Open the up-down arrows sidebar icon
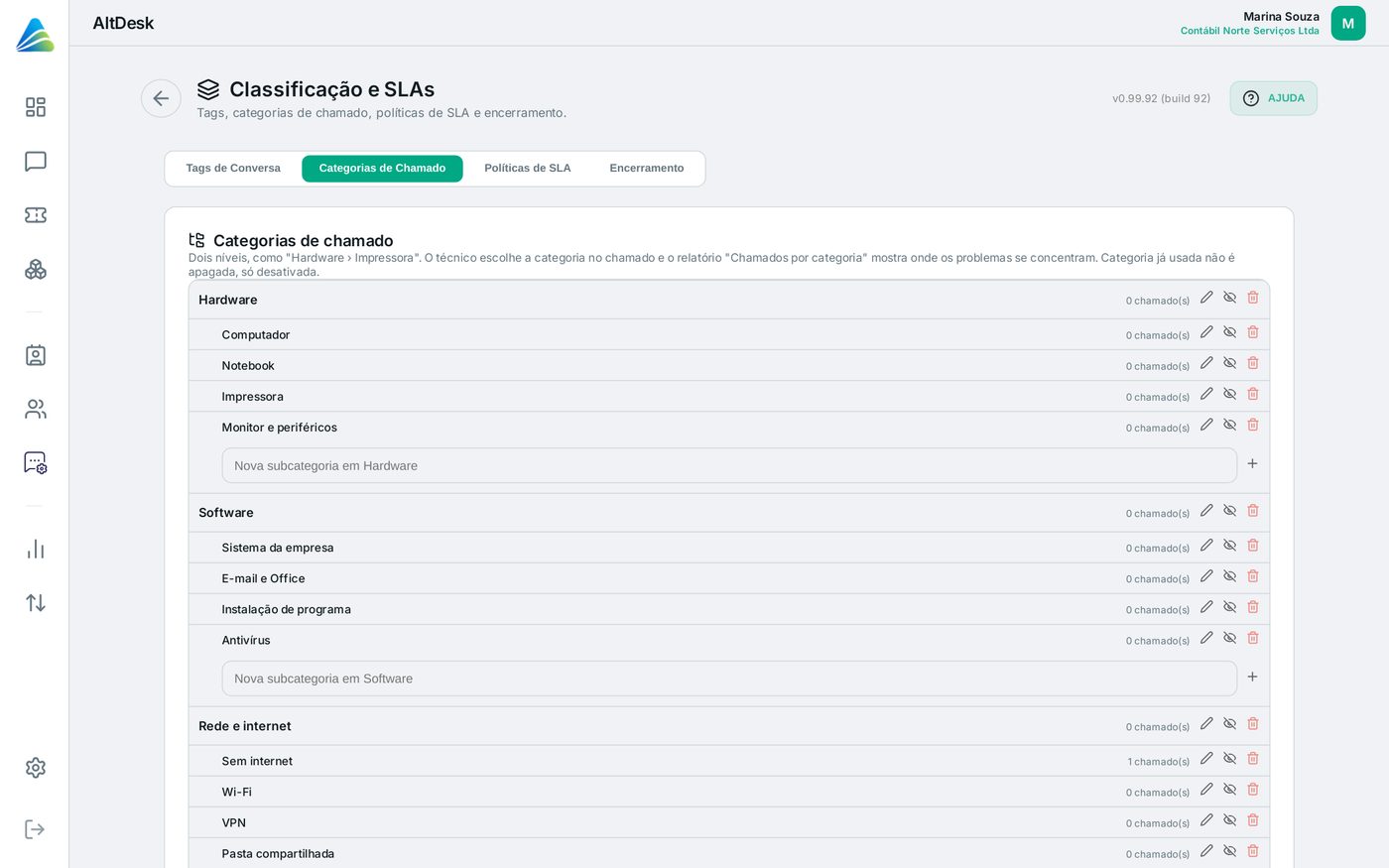 click(36, 602)
